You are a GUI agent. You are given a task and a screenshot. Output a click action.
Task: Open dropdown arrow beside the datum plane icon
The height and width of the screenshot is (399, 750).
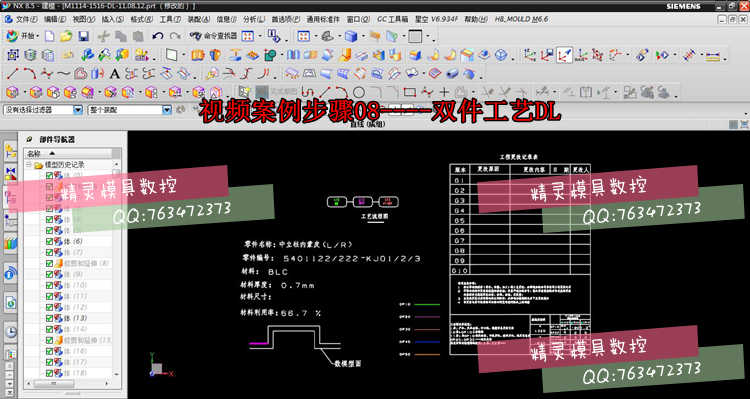tap(183, 55)
